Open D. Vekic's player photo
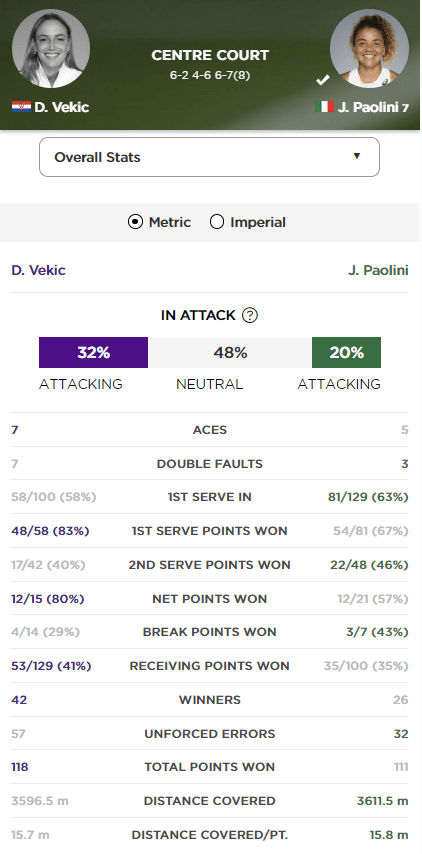422x854 pixels. pos(51,48)
